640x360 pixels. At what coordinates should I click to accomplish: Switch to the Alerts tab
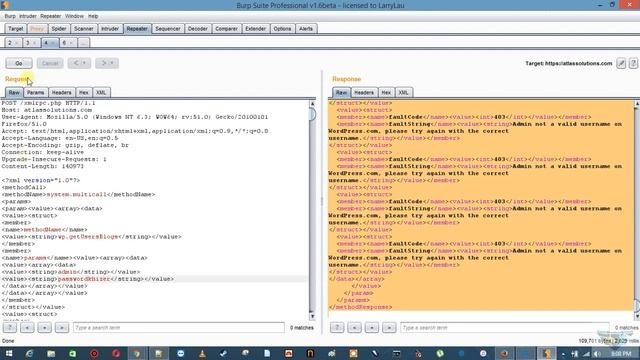click(306, 29)
